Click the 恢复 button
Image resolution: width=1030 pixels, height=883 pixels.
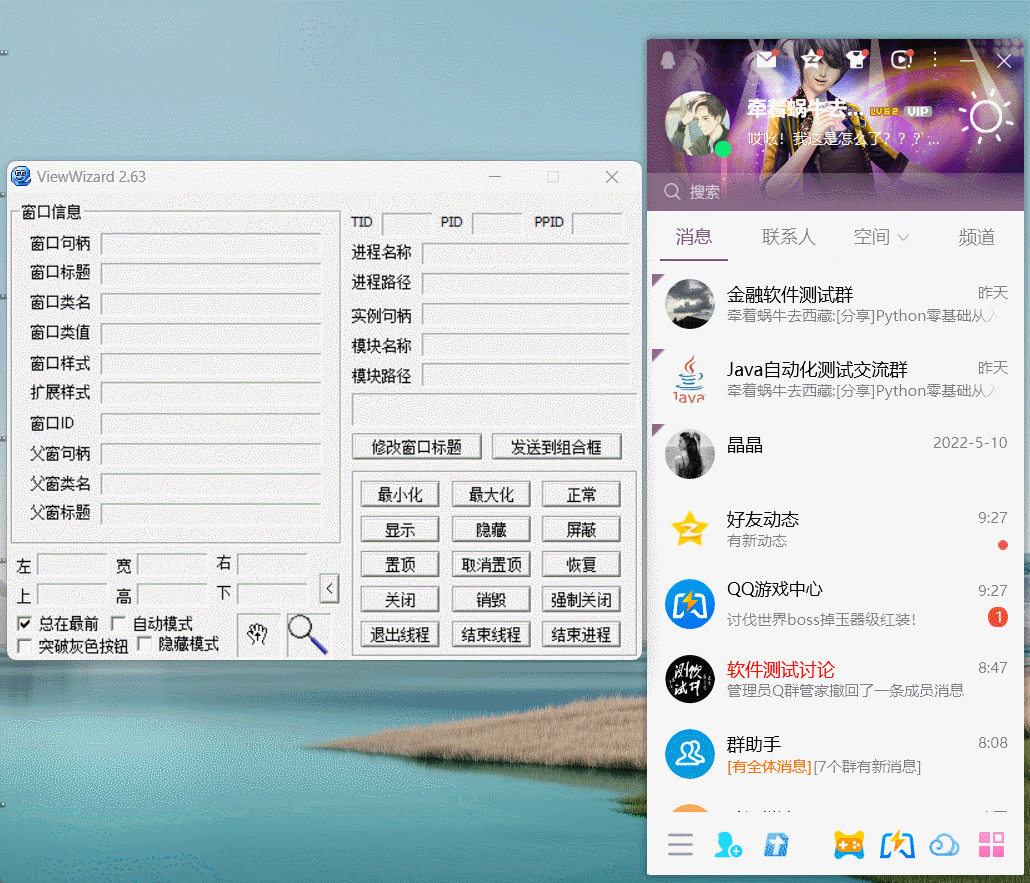pyautogui.click(x=581, y=565)
